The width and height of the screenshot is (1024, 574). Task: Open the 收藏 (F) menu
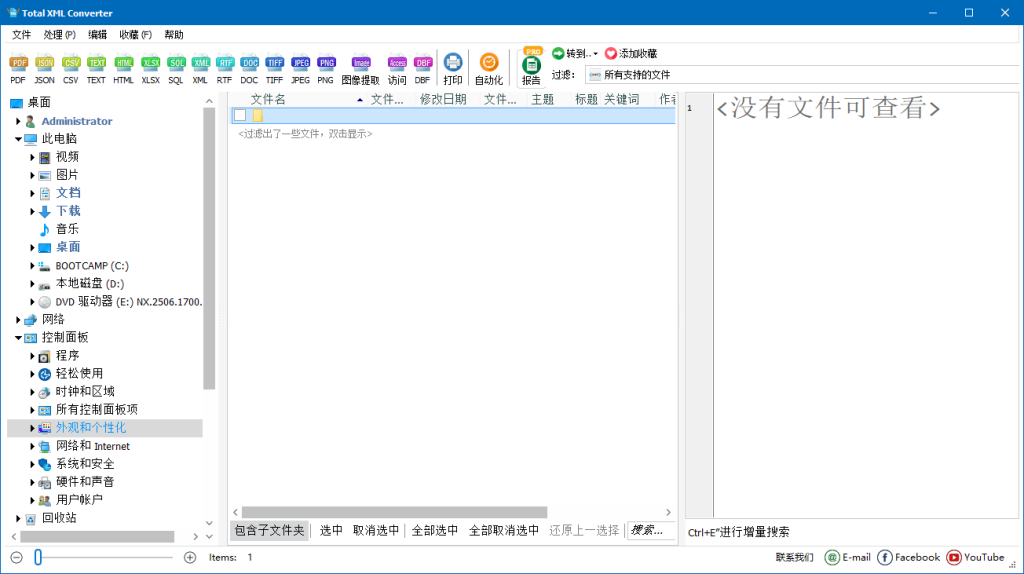[x=135, y=35]
